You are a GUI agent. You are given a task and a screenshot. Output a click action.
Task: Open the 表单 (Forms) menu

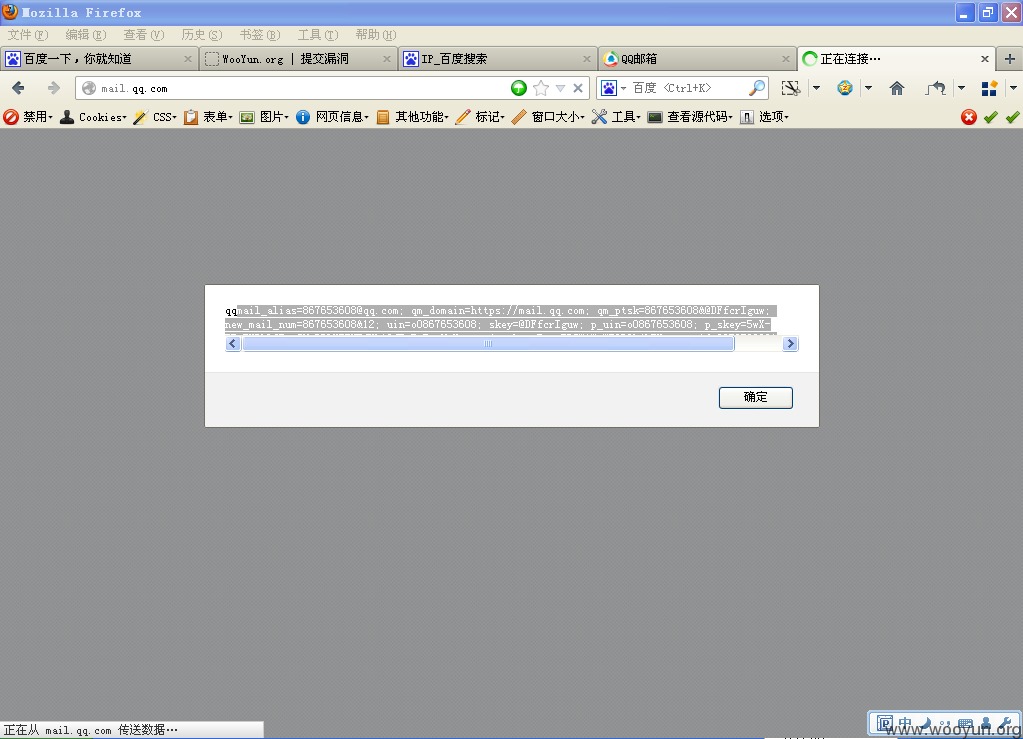pos(208,117)
